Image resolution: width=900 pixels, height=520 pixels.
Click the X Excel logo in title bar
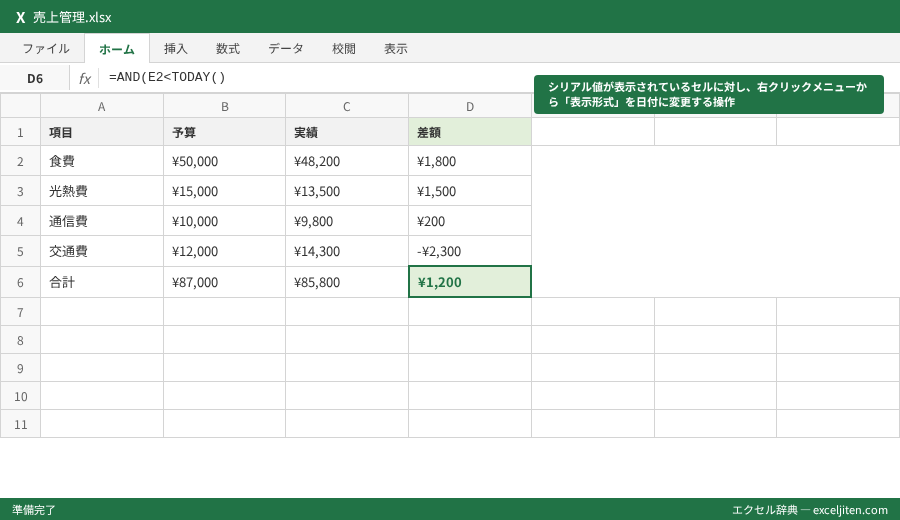click(21, 18)
